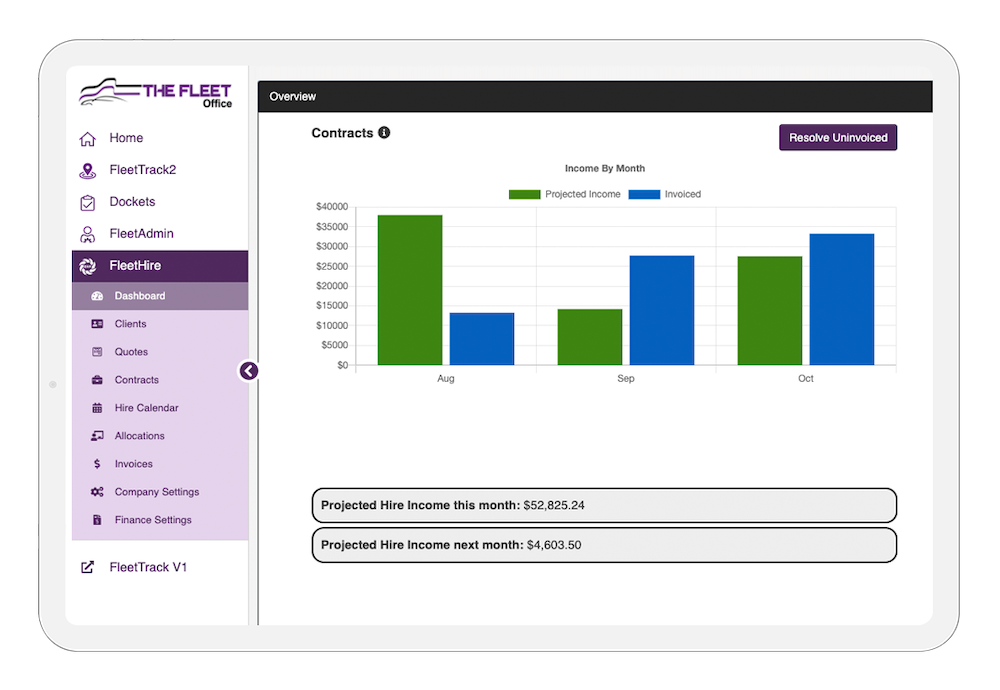Go to the Dashboard submenu item
This screenshot has width=1000, height=690.
[159, 296]
